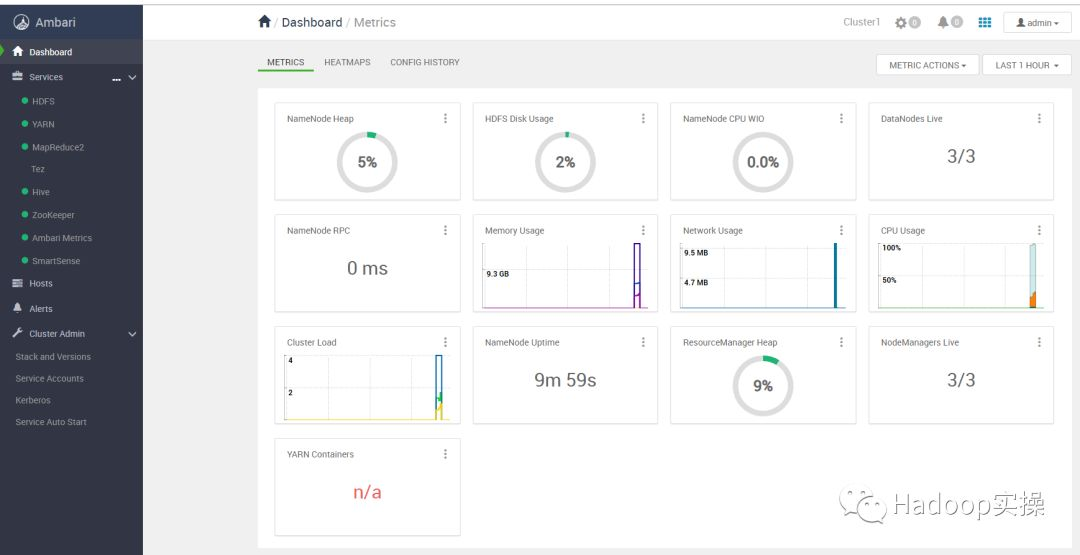Image resolution: width=1080 pixels, height=555 pixels.
Task: Open NameNode Heap widget options menu
Action: tap(445, 118)
